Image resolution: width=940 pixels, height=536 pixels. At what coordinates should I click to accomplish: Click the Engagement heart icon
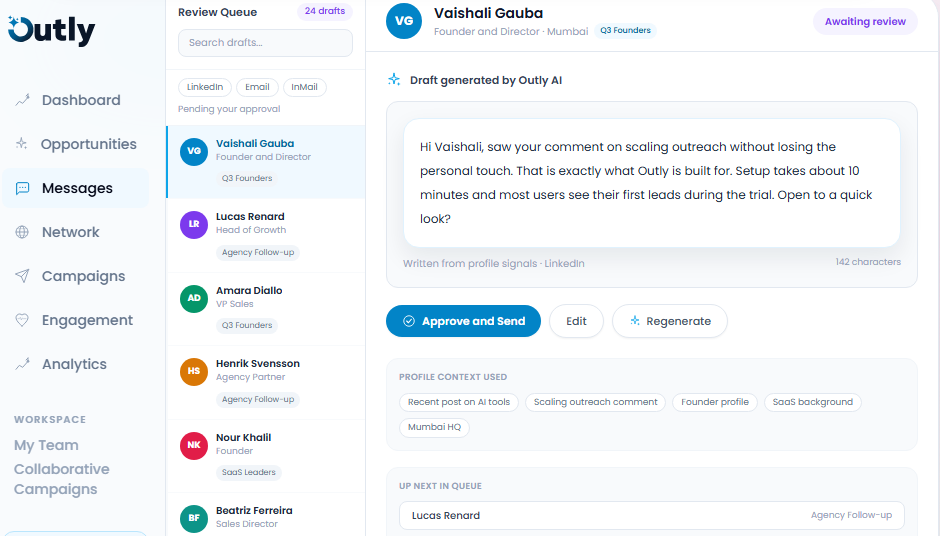(22, 320)
